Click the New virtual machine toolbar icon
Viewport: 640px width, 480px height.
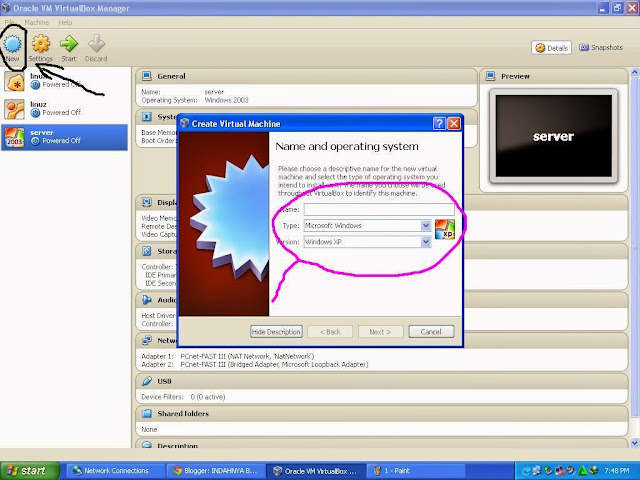coord(12,44)
